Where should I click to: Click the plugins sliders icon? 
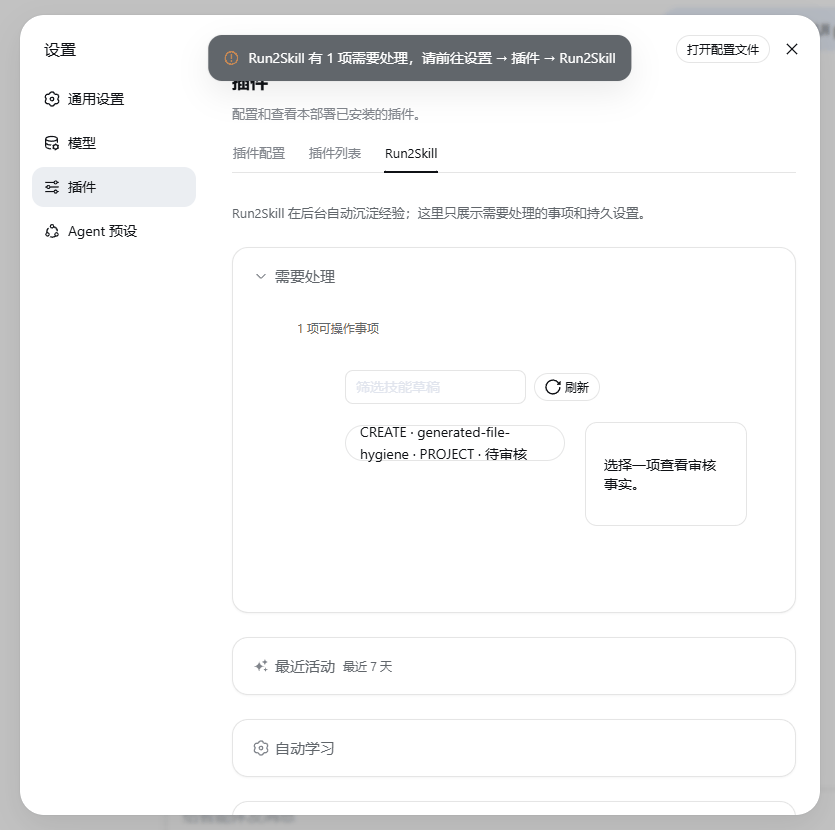click(x=52, y=187)
